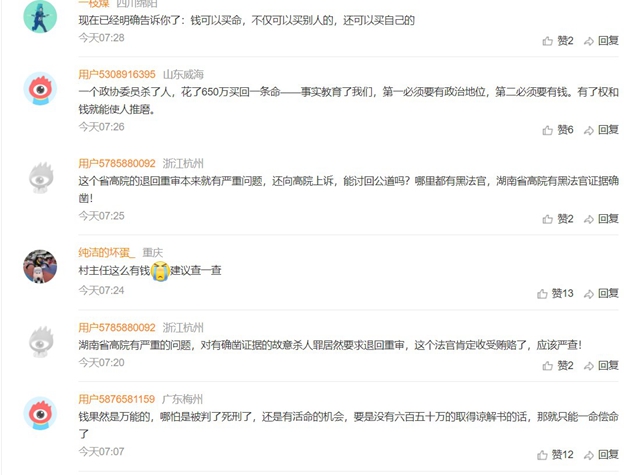Viewport: 640px width, 475px height.
Task: Open 用户5876581159's profile link
Action: coord(117,399)
